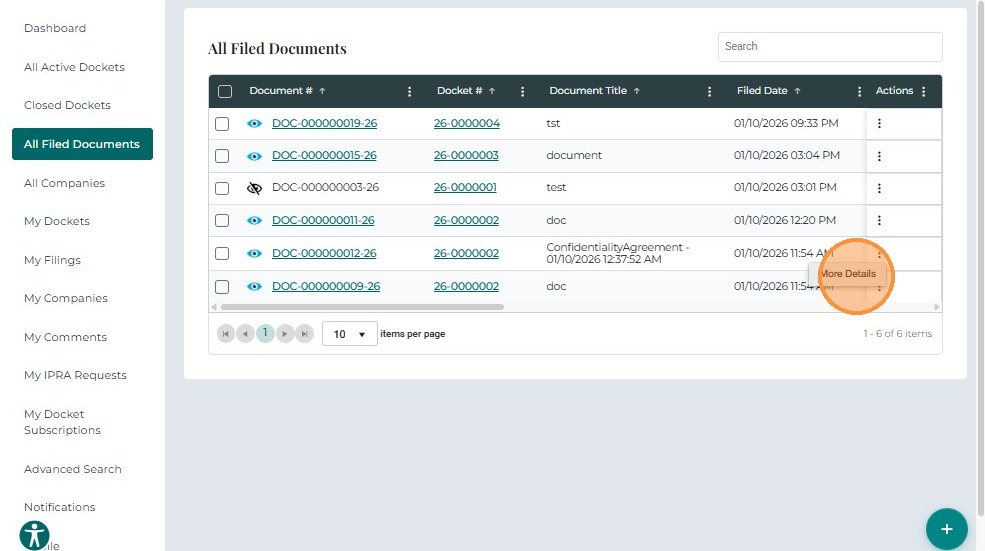Check the select-all header checkbox
The image size is (985, 551).
(225, 92)
